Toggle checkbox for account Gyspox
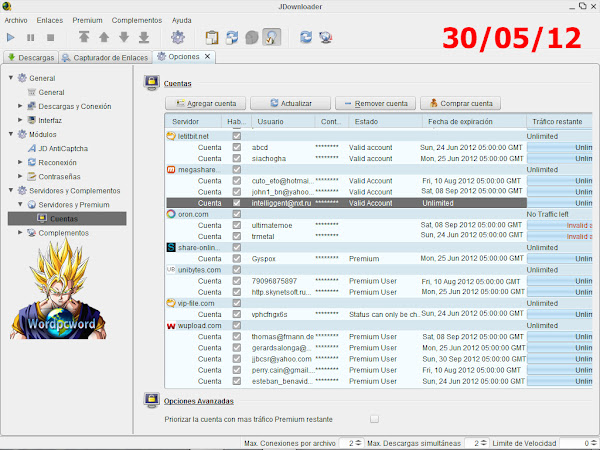This screenshot has width=600, height=450. coord(237,258)
